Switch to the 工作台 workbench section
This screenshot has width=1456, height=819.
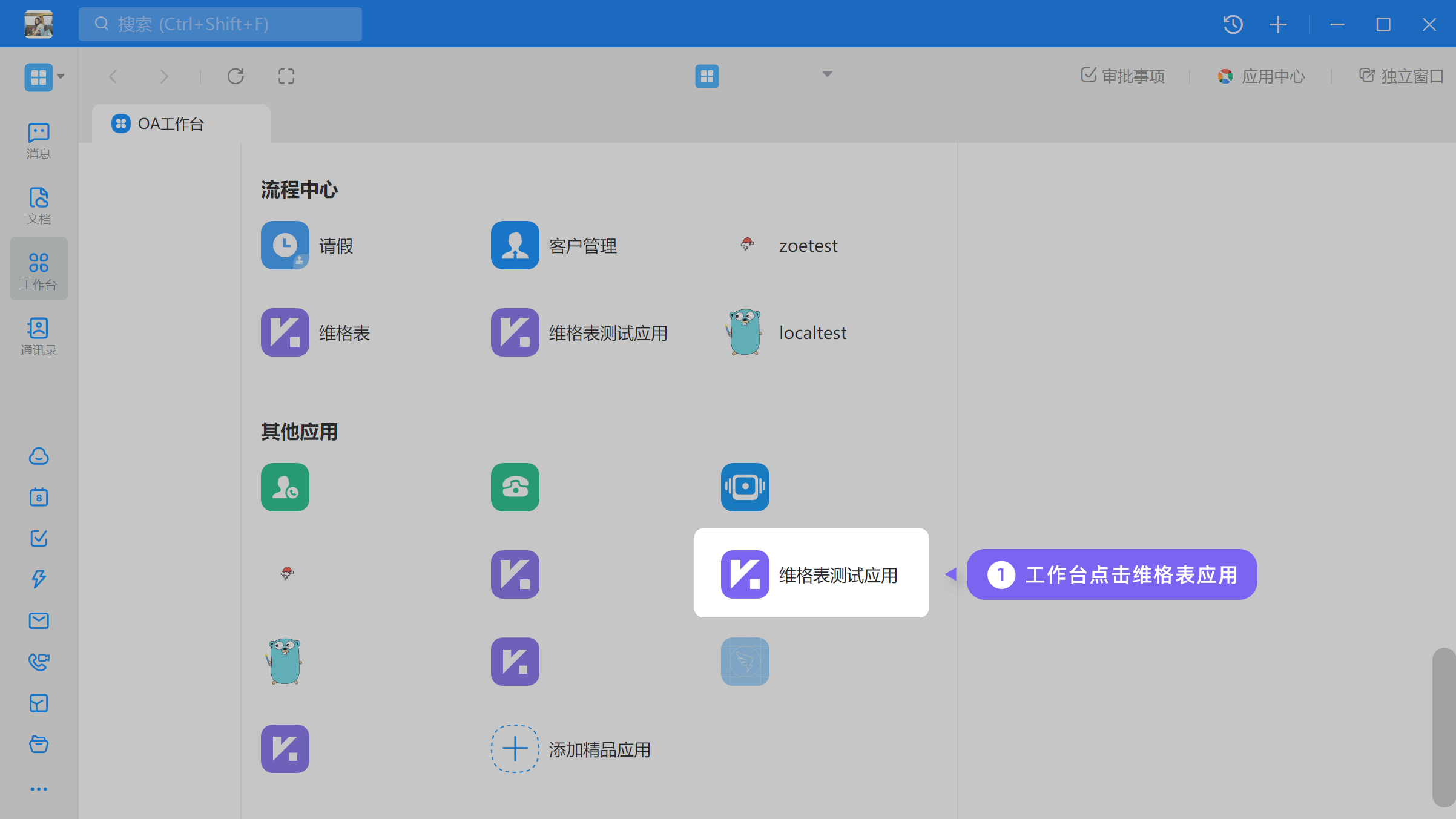click(38, 270)
